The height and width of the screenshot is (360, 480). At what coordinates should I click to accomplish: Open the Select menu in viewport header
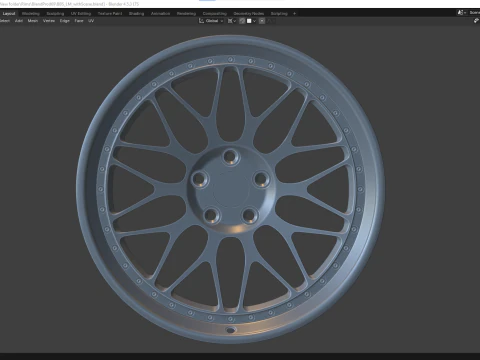[5, 21]
